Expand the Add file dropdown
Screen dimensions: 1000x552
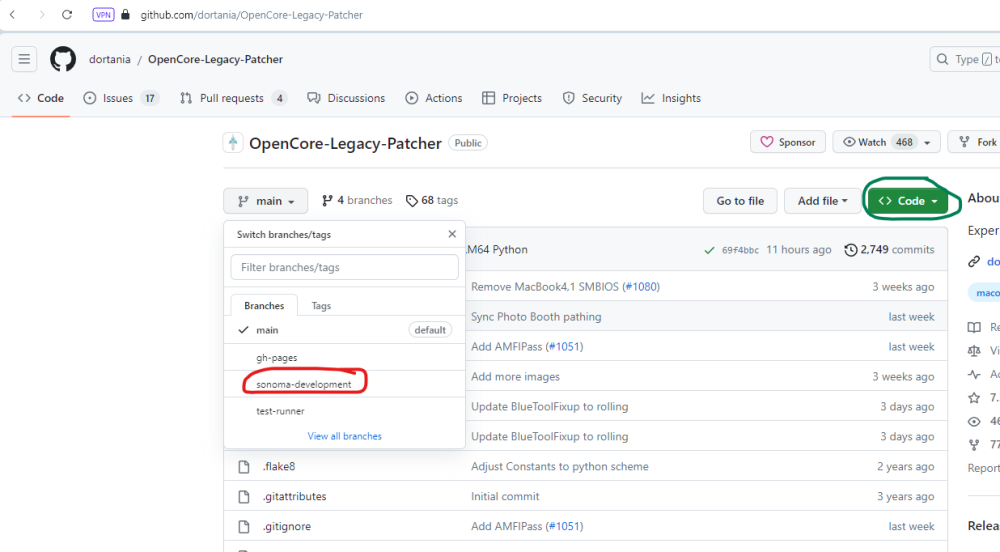click(822, 201)
